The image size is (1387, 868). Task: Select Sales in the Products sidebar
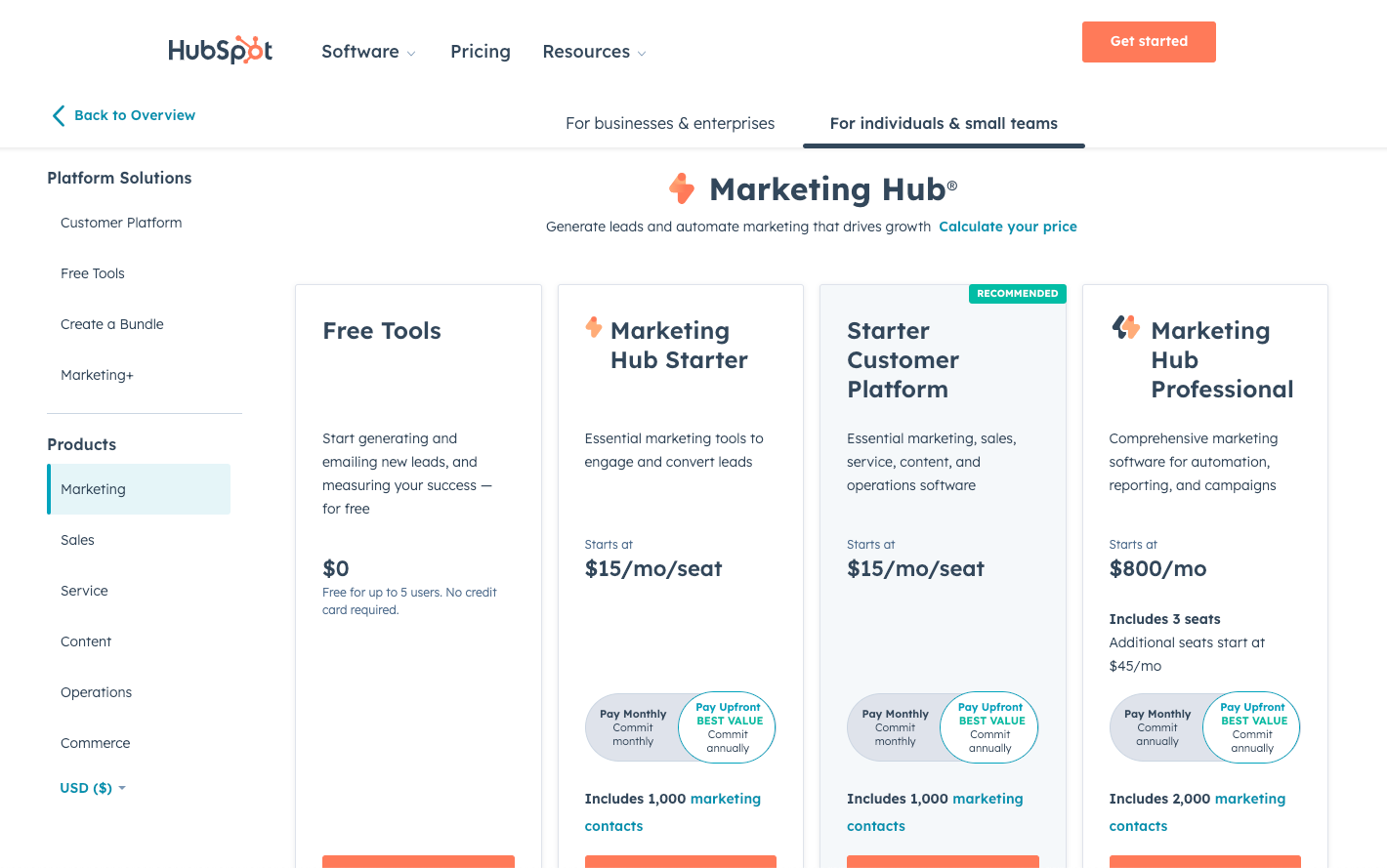tap(77, 540)
